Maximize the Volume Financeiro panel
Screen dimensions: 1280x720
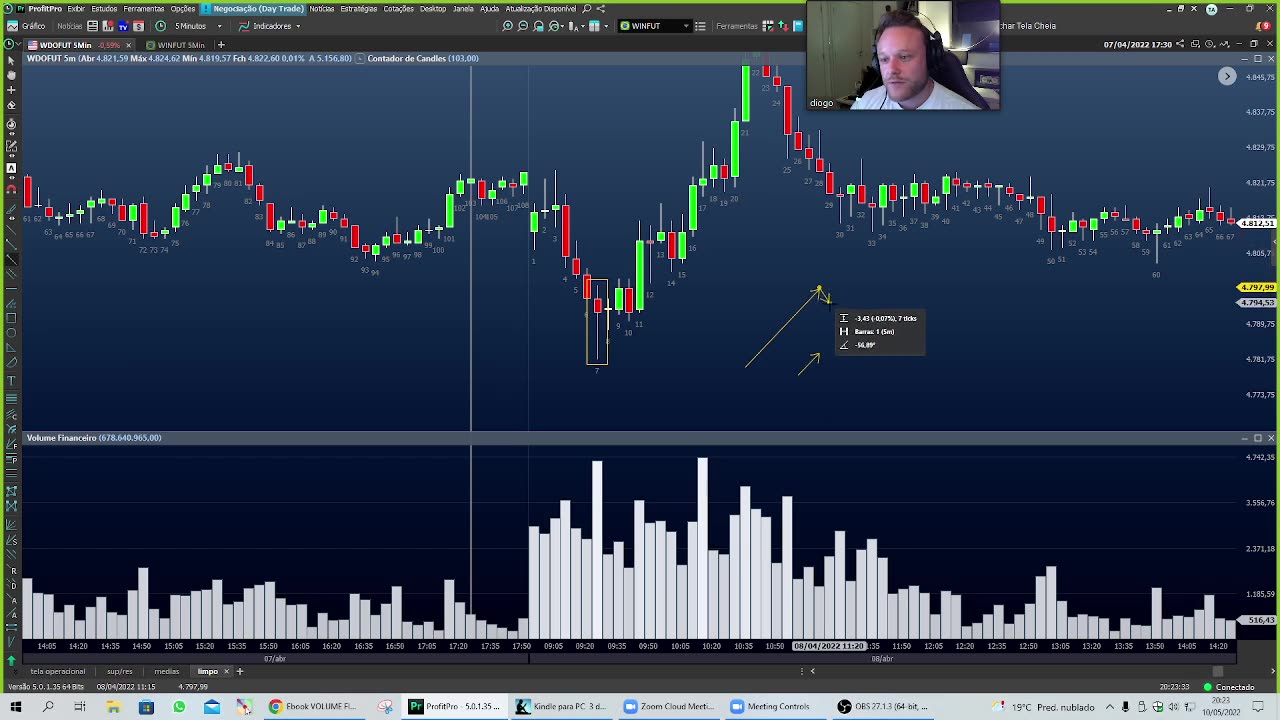point(1257,438)
